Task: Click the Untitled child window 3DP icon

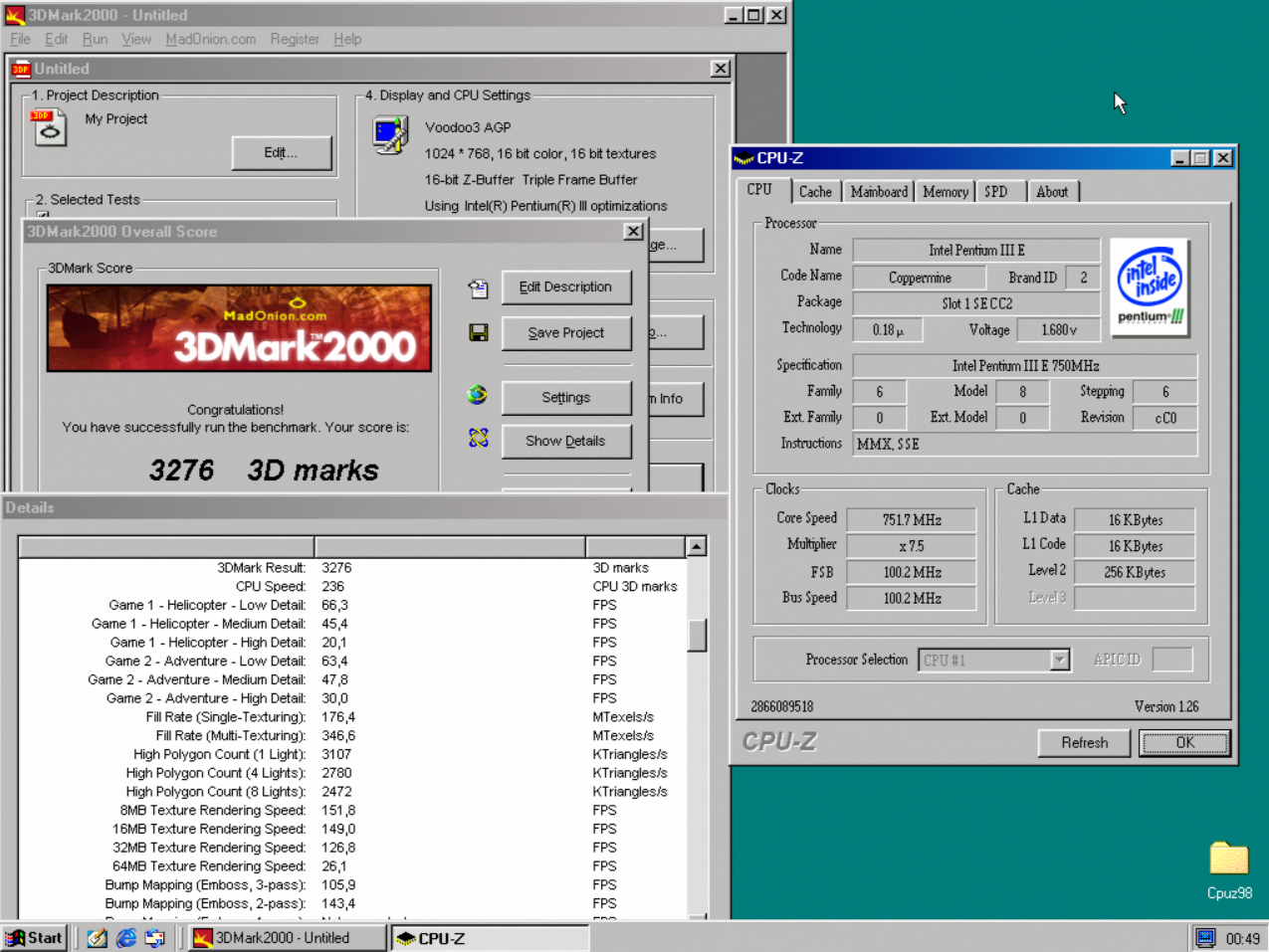Action: [21, 69]
